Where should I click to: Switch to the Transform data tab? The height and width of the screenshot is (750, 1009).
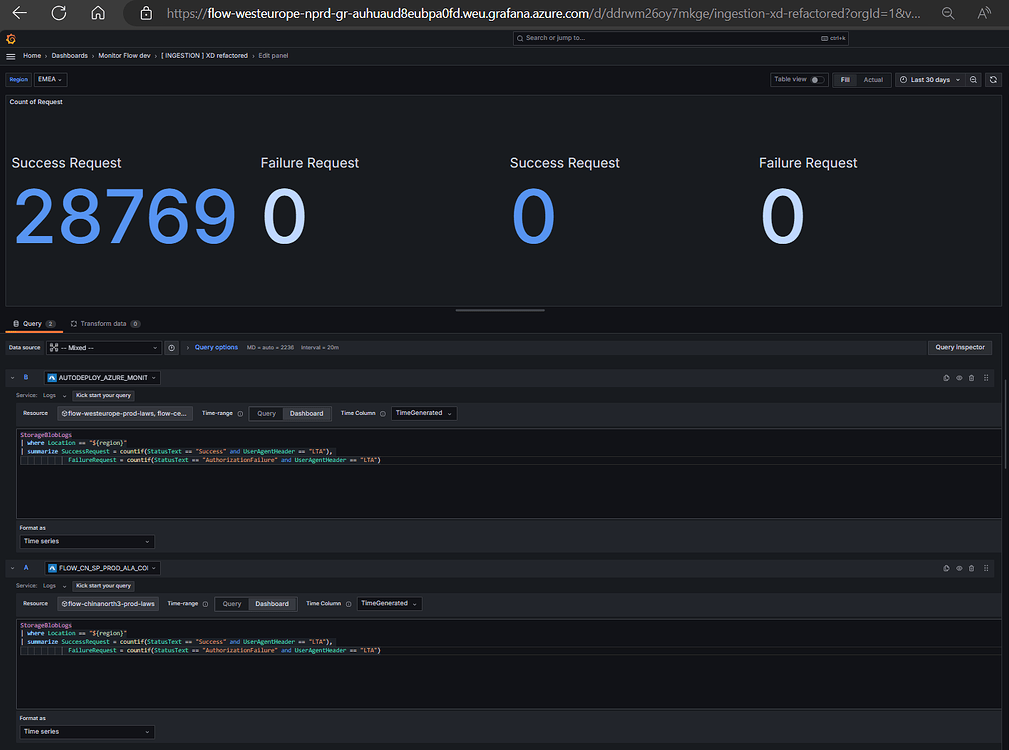(x=104, y=324)
